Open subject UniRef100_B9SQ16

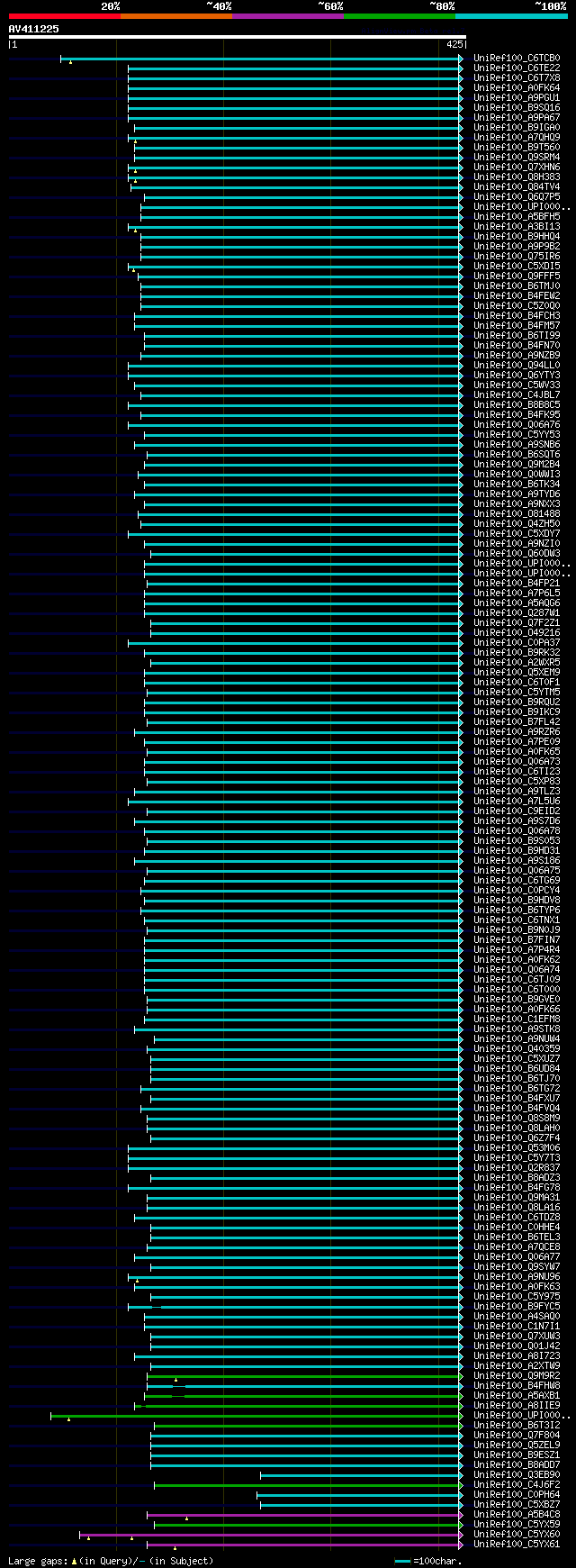pos(517,108)
